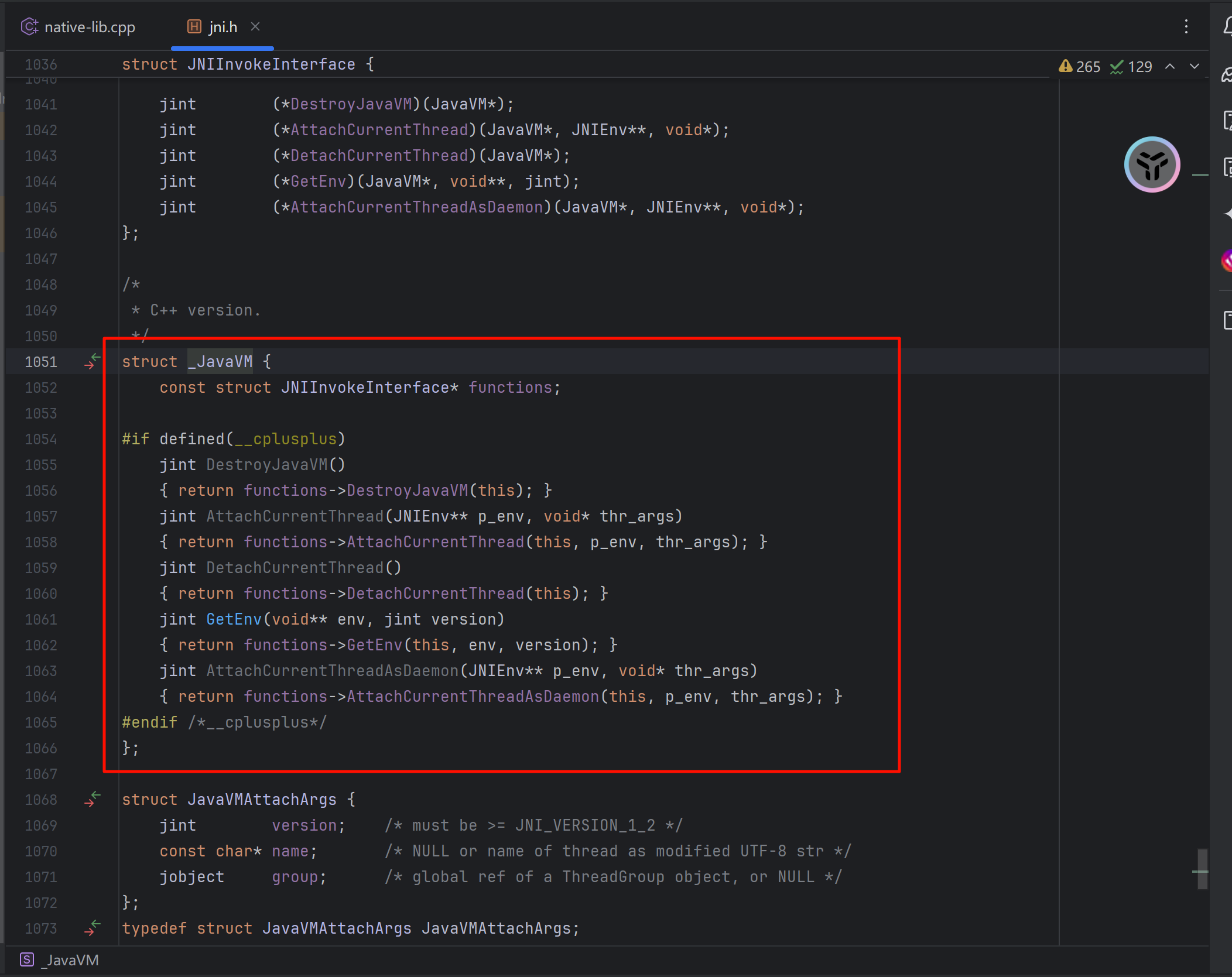Close the jni.h tab
Viewport: 1232px width, 977px height.
point(255,26)
